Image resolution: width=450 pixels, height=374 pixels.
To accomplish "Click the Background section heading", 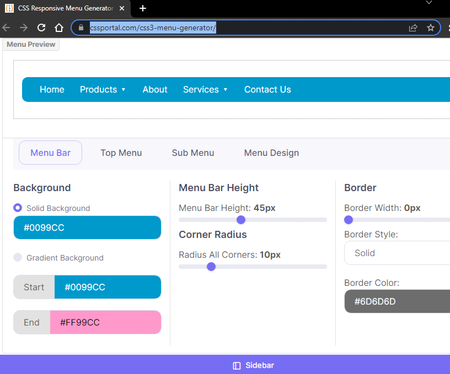I will click(x=42, y=188).
